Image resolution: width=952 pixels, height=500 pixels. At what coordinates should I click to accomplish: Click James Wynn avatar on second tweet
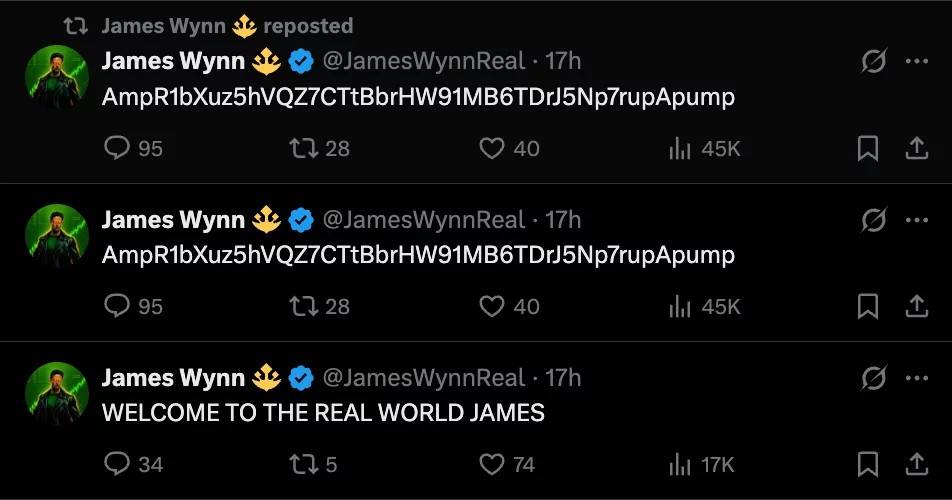tap(57, 235)
